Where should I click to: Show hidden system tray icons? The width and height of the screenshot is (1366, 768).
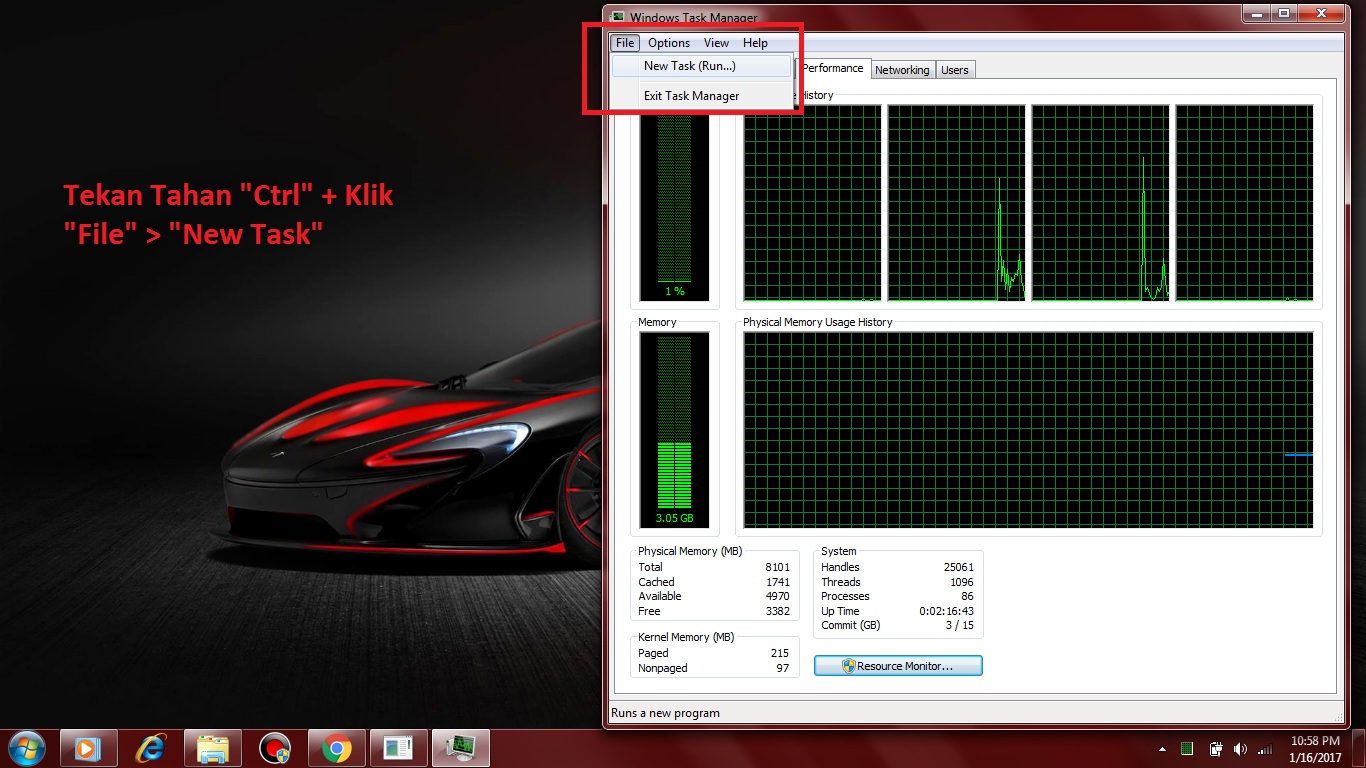(x=1162, y=749)
